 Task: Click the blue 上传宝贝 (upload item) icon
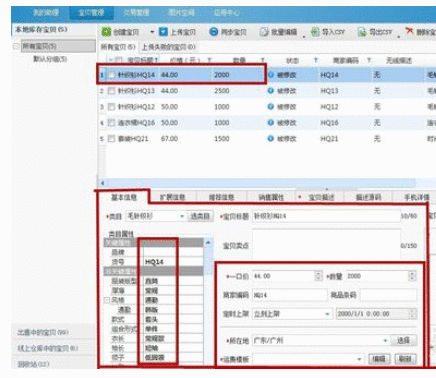coord(163,32)
